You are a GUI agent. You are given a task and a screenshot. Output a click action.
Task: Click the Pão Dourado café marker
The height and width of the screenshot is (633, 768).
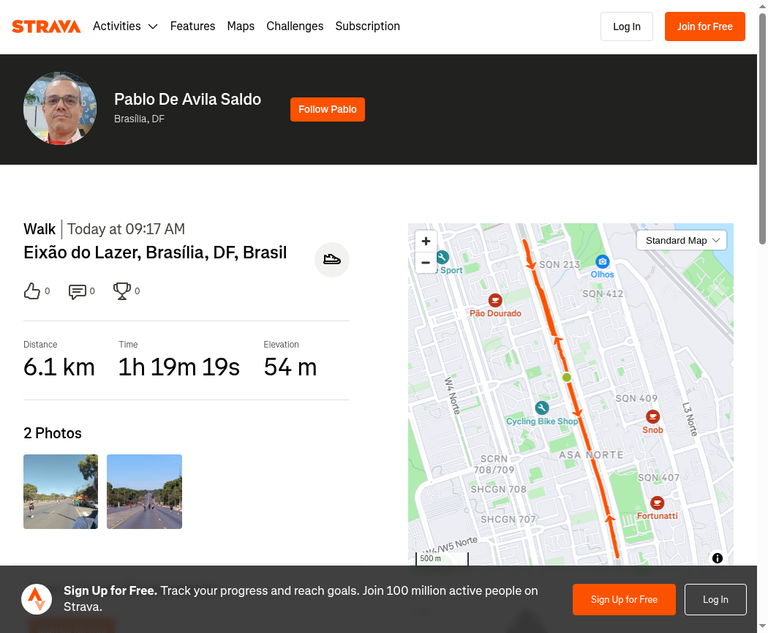coord(495,300)
